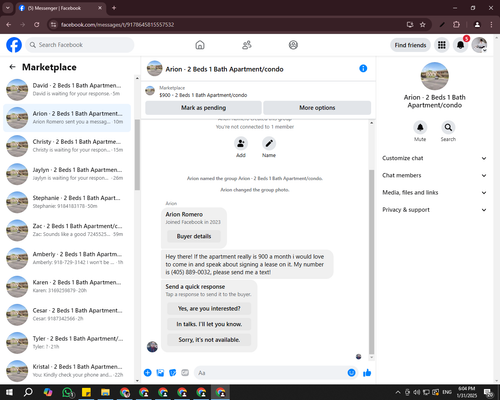The height and width of the screenshot is (400, 500).
Task: Open Jaylyn - 2 Beds conversation
Action: pos(67,174)
